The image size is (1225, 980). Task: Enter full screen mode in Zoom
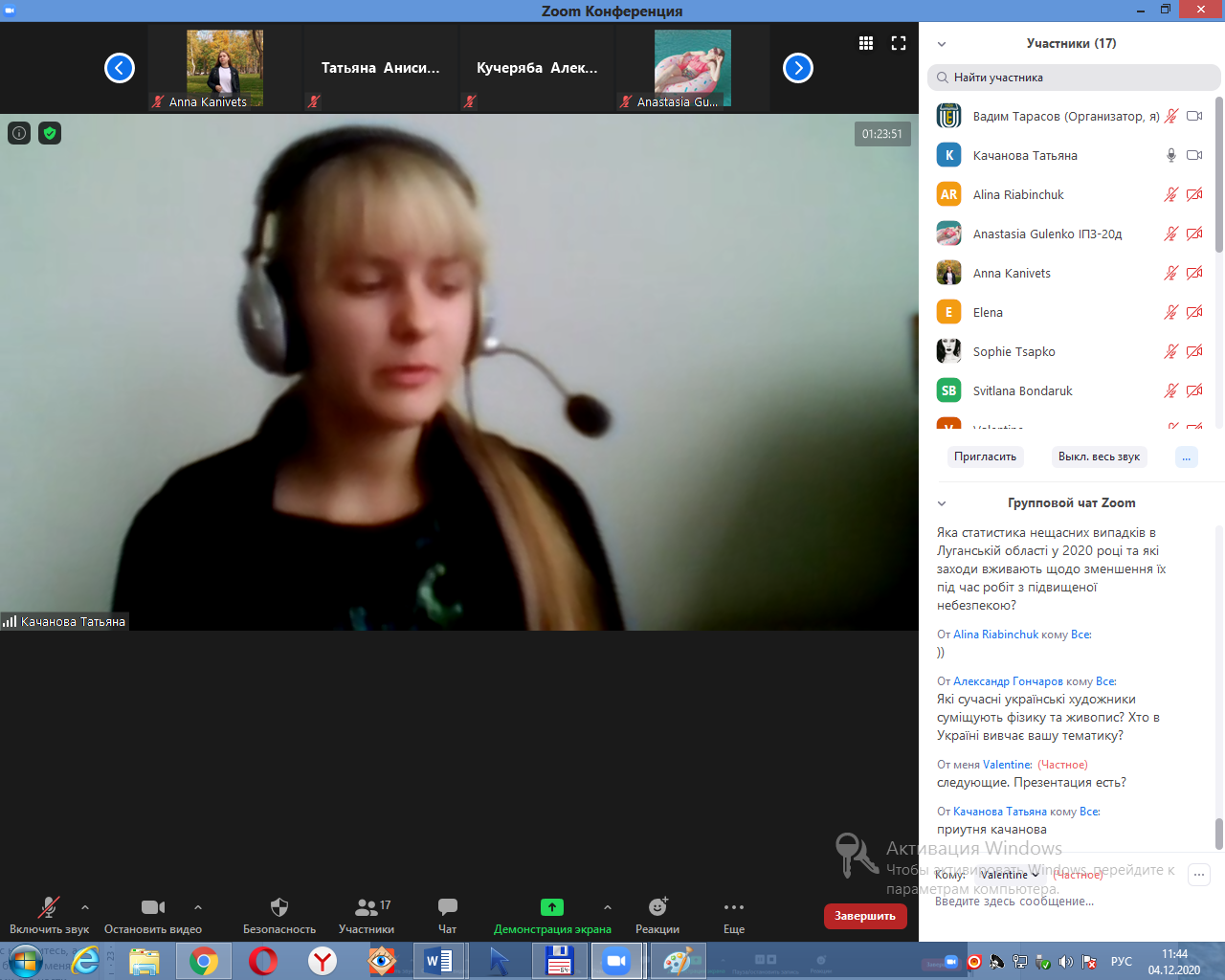click(899, 43)
